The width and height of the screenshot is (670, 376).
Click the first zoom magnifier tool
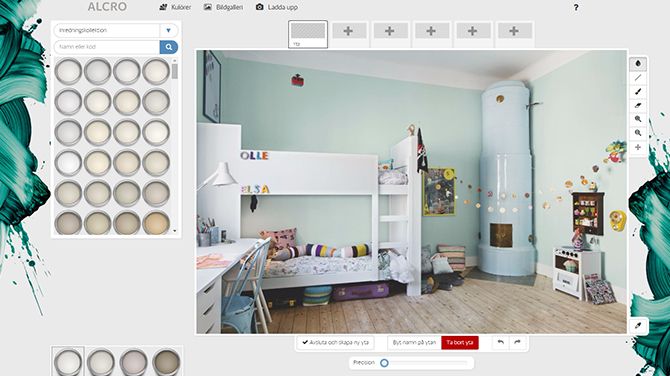tap(638, 119)
